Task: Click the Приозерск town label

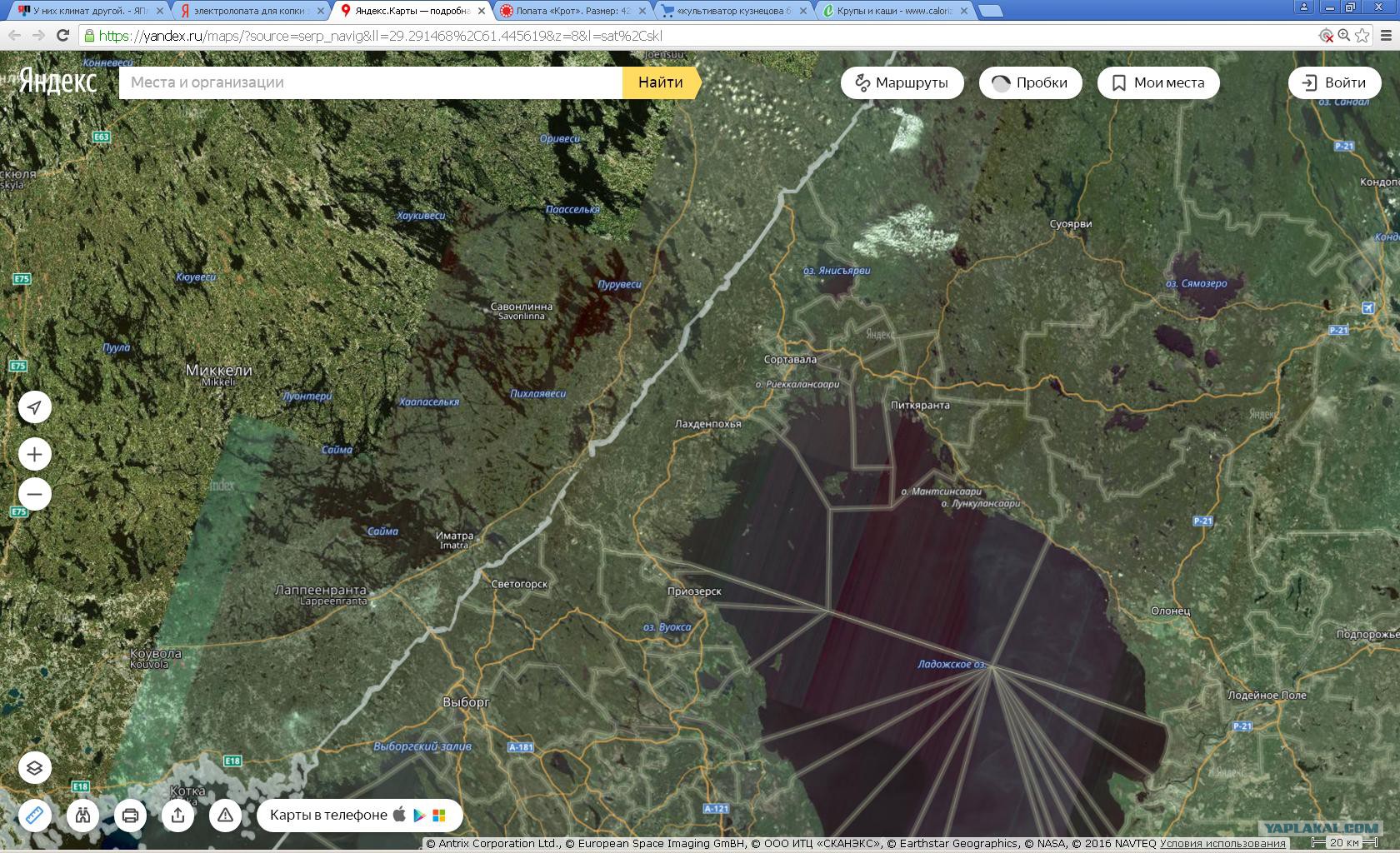Action: (x=694, y=591)
